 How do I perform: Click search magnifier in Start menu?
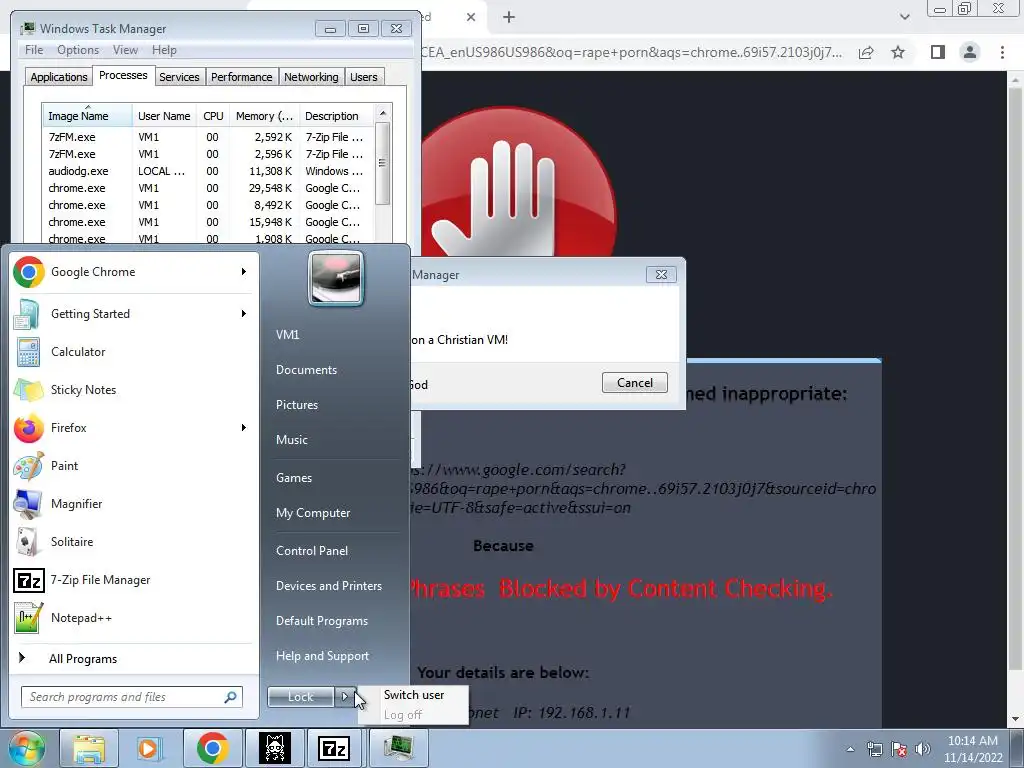coord(230,697)
